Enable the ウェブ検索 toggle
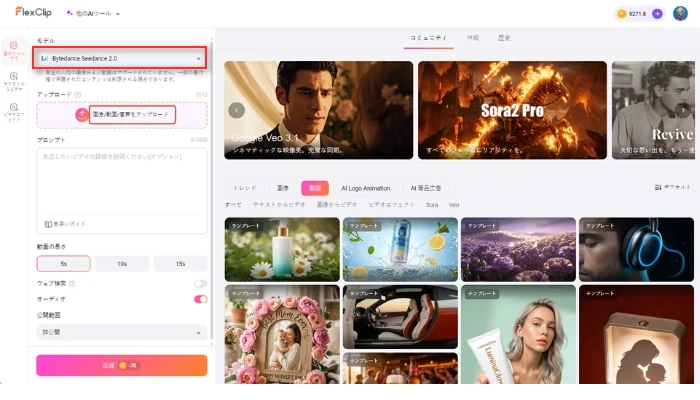 pos(200,283)
